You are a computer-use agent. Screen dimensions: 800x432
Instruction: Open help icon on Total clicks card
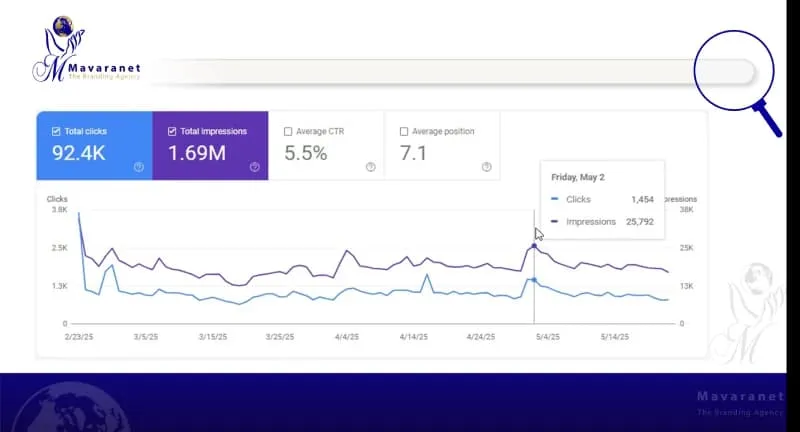pos(138,167)
